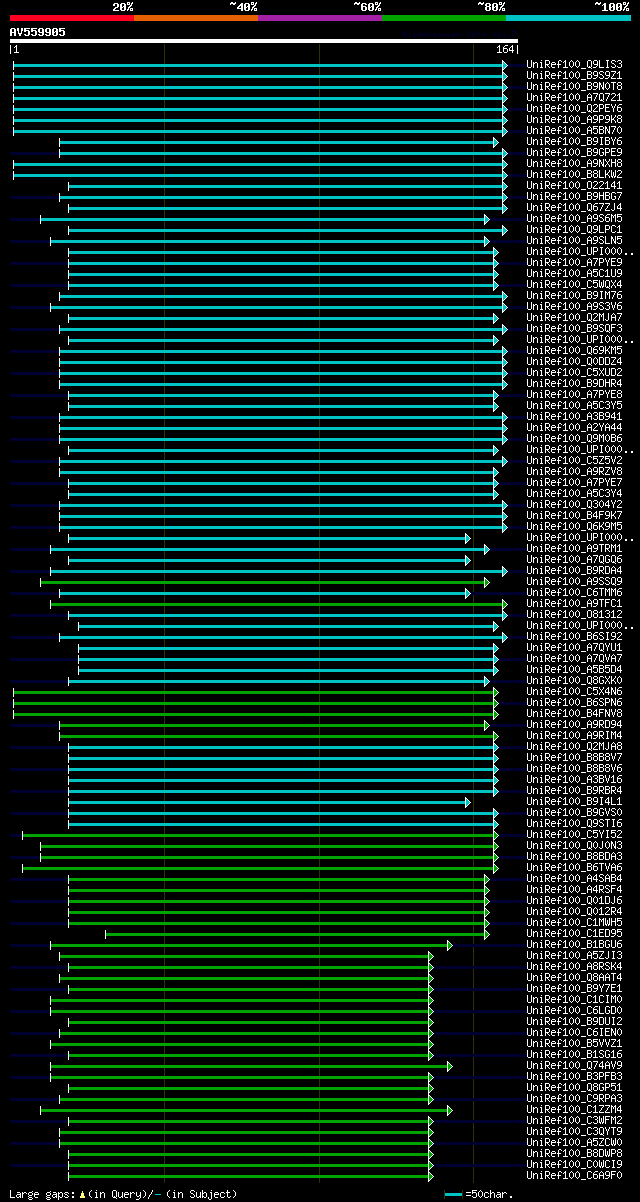Select label UniRef100_B9GPE9
The width and height of the screenshot is (640, 1202).
point(575,153)
